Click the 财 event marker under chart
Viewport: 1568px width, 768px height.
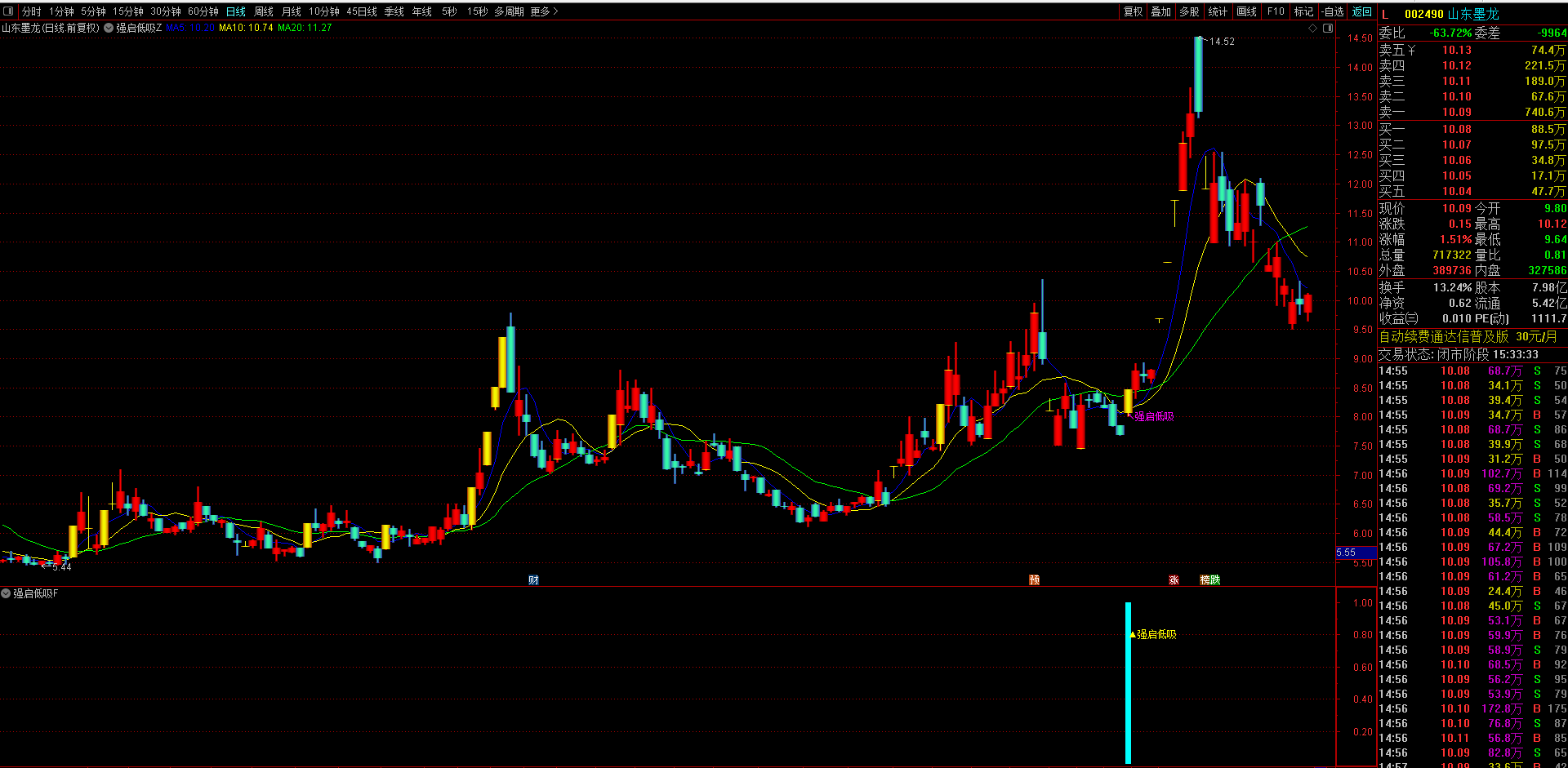point(533,580)
